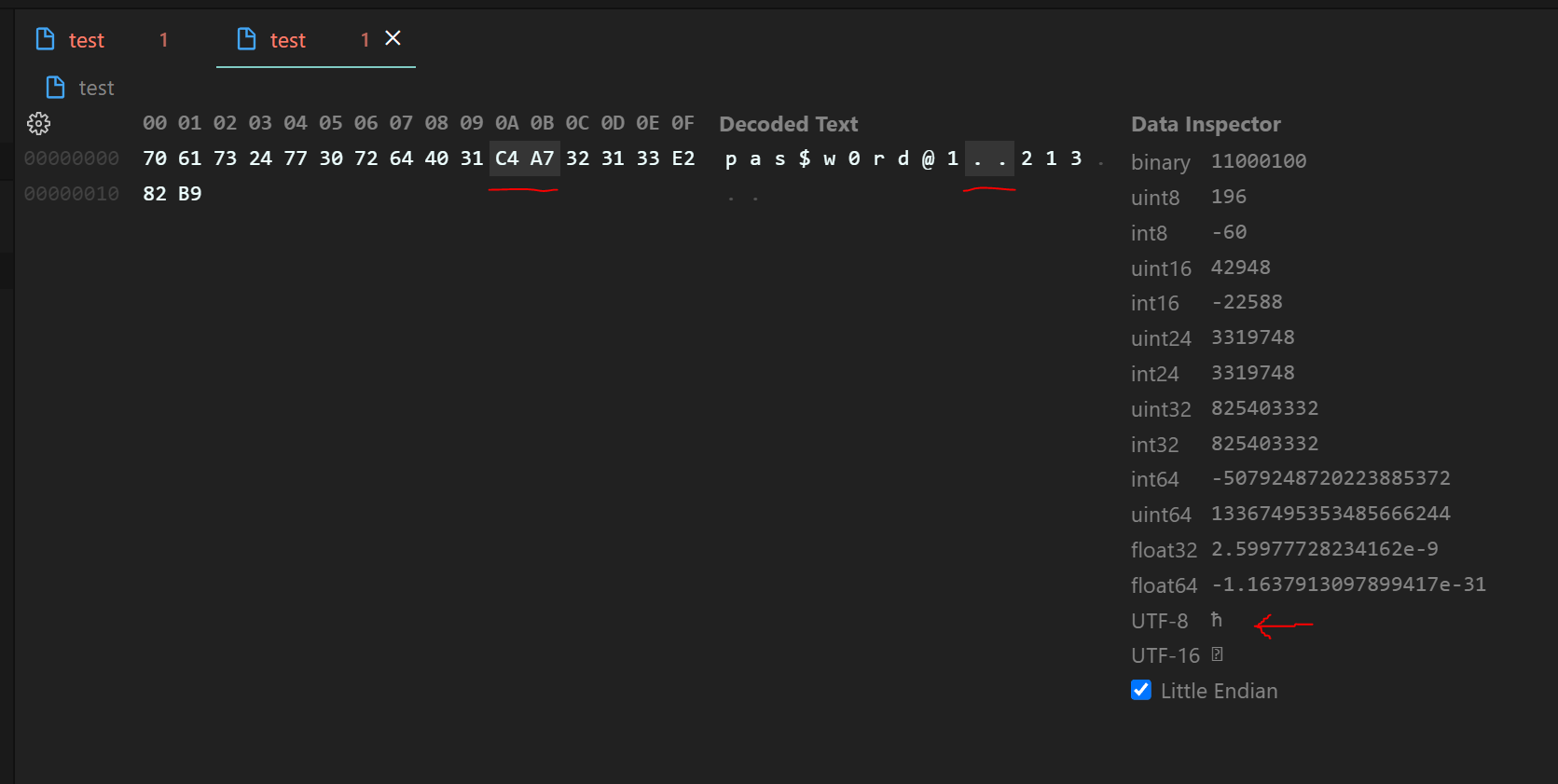Select decoded character r
The image size is (1558, 784).
pyautogui.click(x=878, y=158)
